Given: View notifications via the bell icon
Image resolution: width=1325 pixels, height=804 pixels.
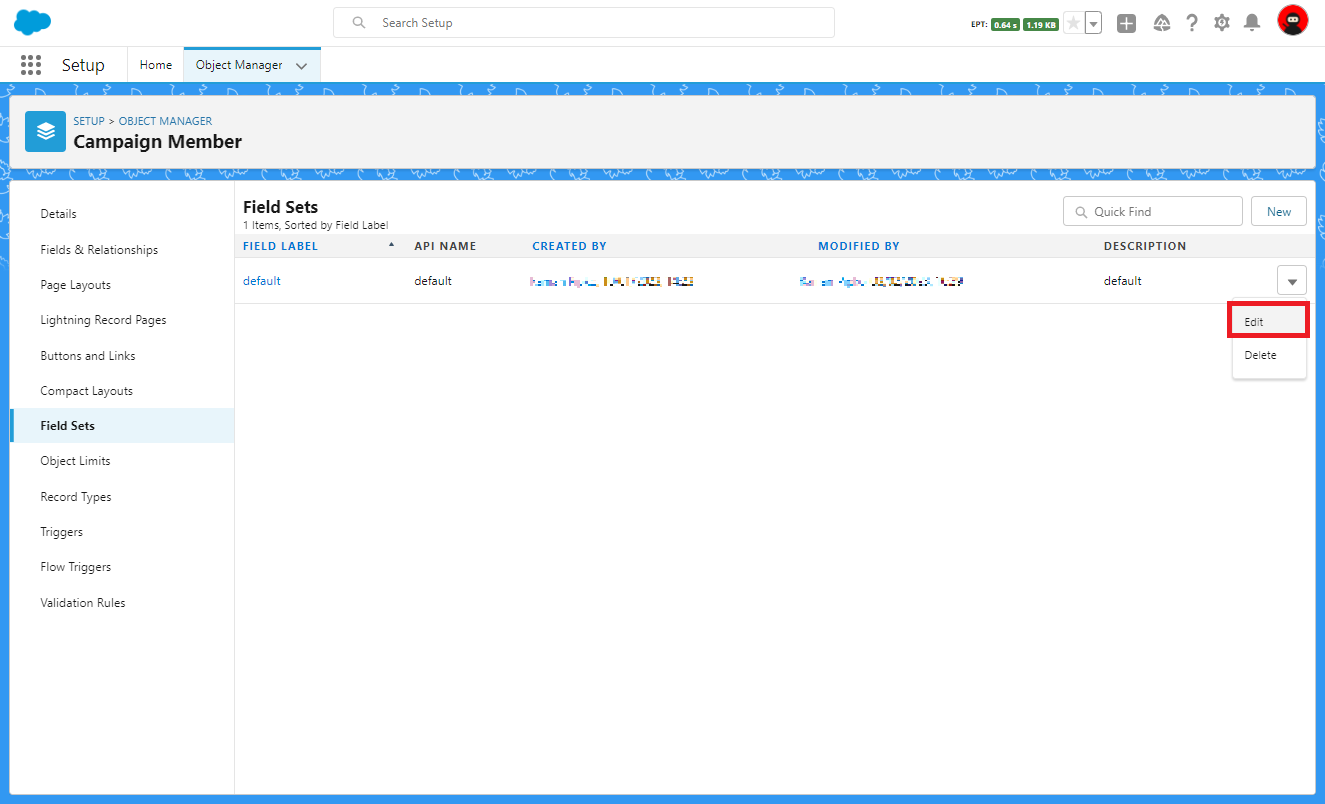Looking at the screenshot, I should tap(1251, 21).
